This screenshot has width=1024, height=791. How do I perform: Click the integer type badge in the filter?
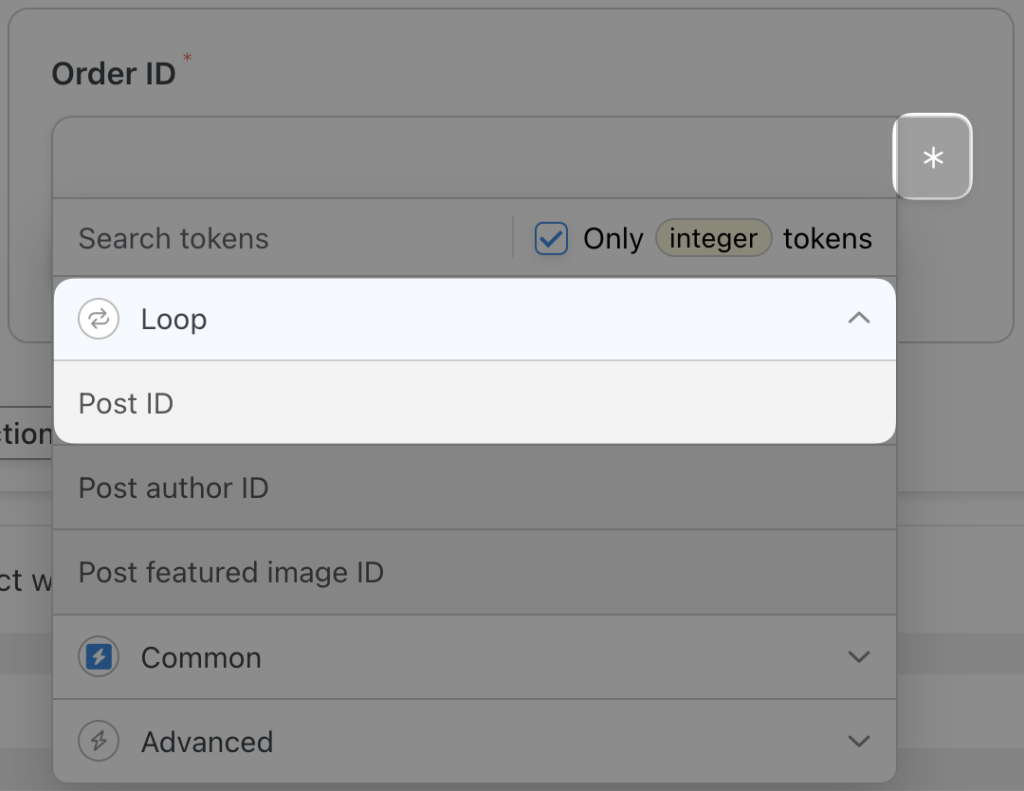coord(713,238)
